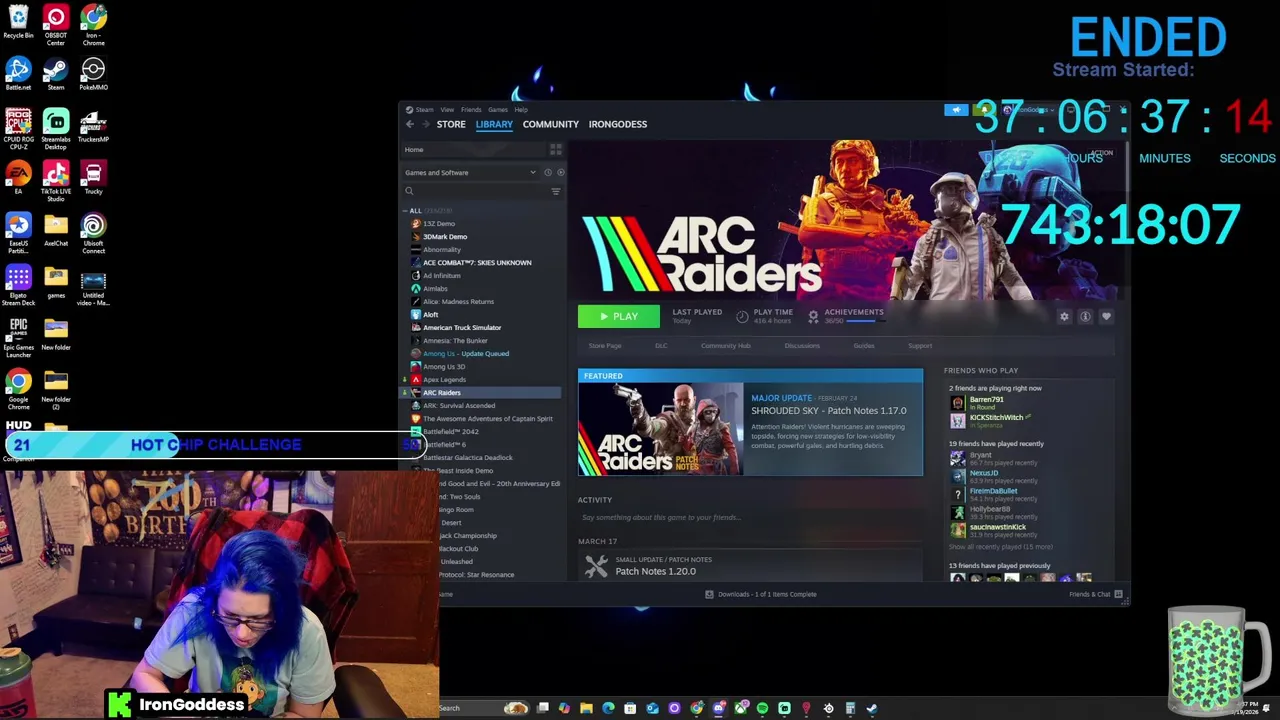The height and width of the screenshot is (720, 1280).
Task: Open ARC Raiders Support link
Action: pos(920,346)
